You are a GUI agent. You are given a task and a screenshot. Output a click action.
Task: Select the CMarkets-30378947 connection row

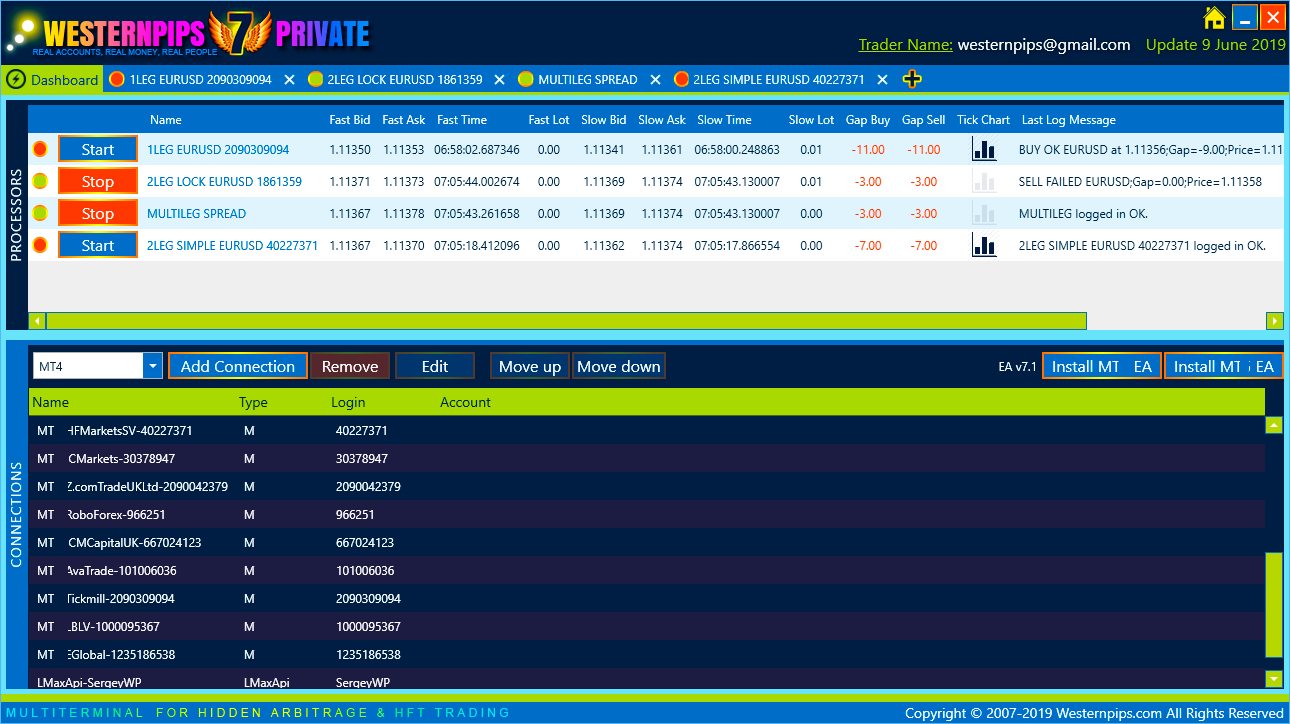[x=647, y=459]
